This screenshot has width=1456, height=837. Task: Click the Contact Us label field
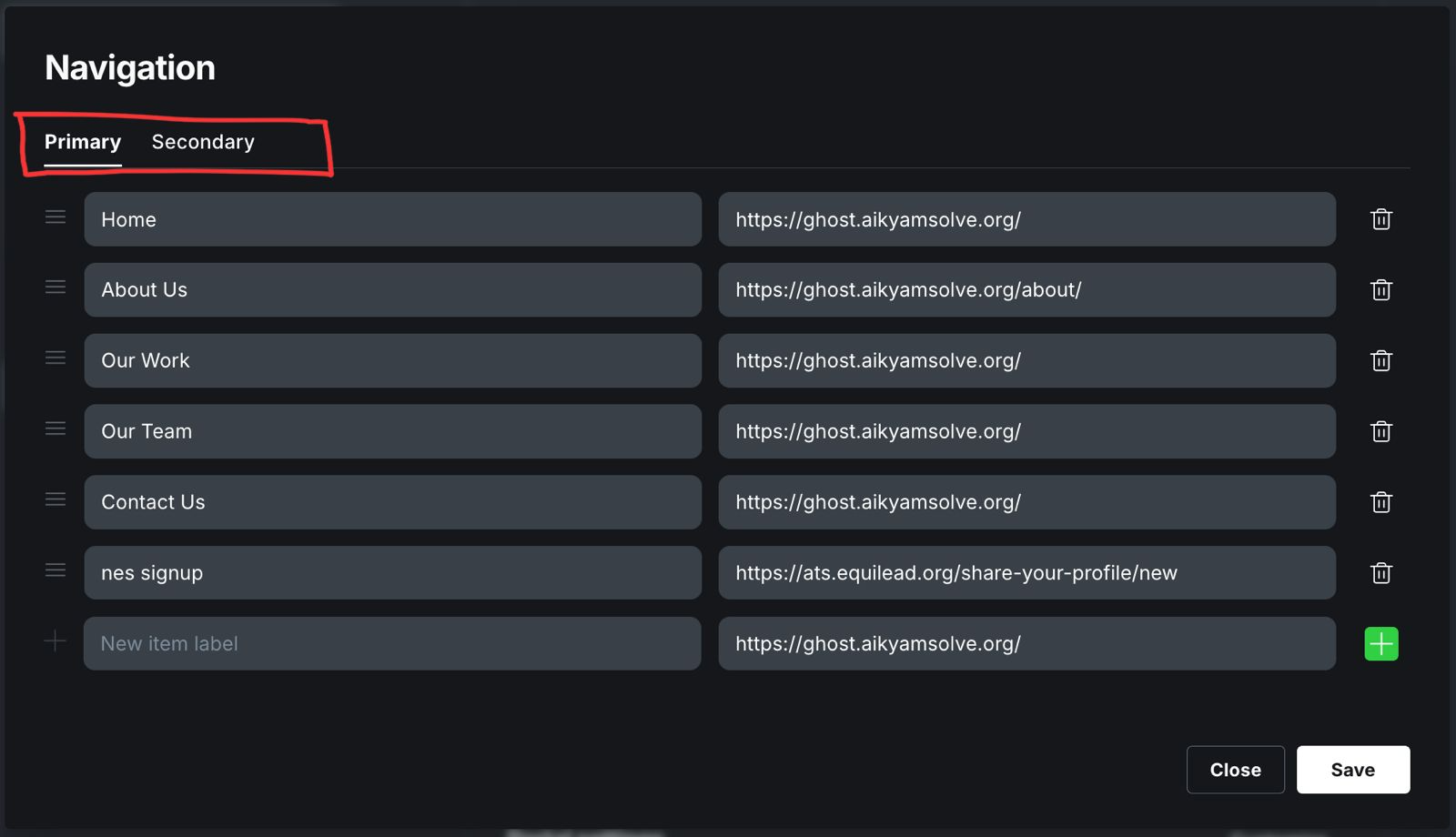392,502
